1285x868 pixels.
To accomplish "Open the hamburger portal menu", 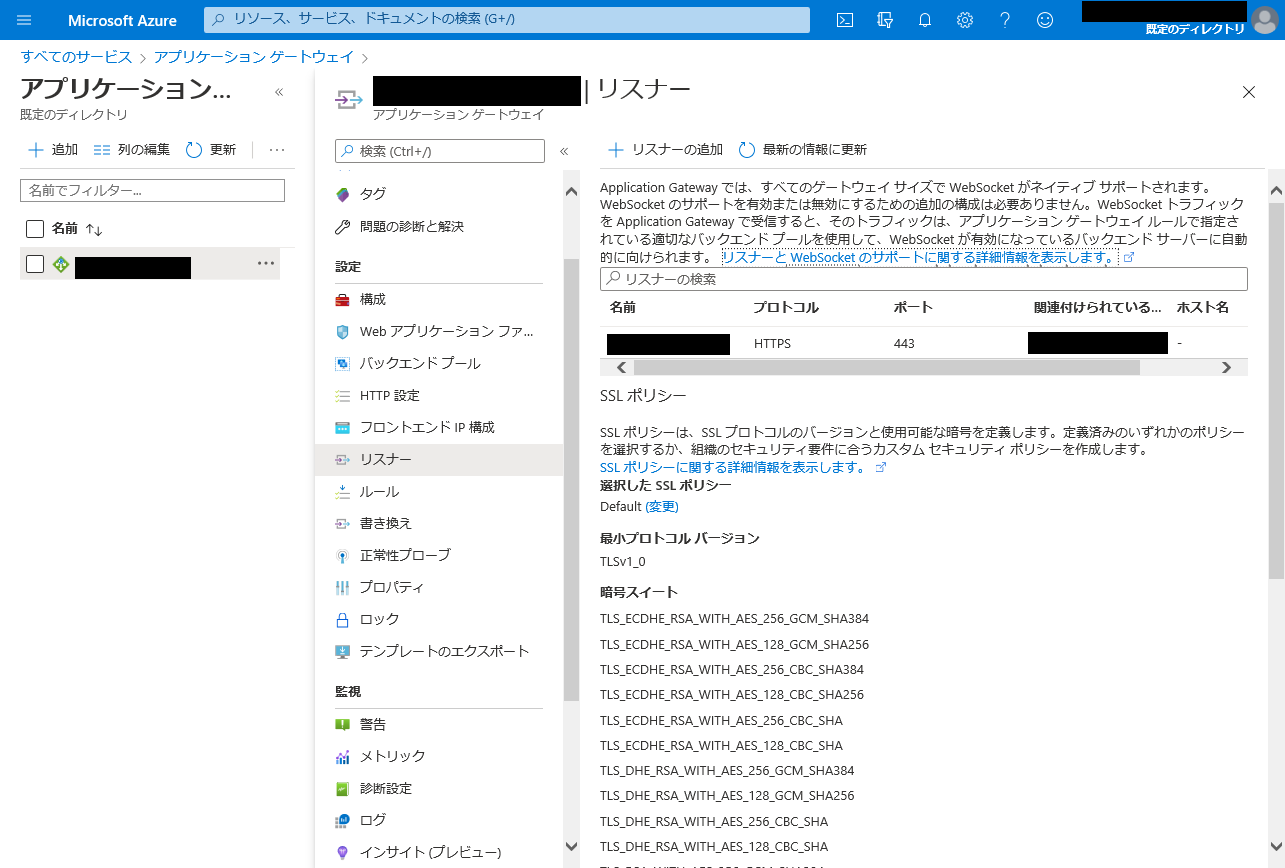I will (25, 20).
